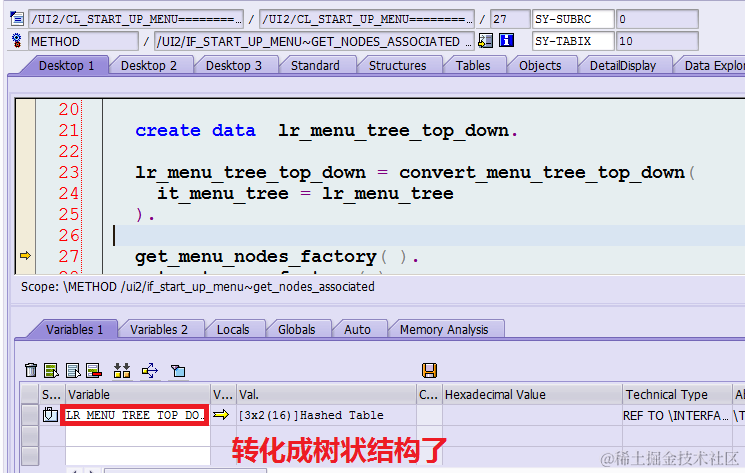Click the clipboard icon next to LR_MENU_TREE_TOP_DO

pyautogui.click(x=50, y=415)
